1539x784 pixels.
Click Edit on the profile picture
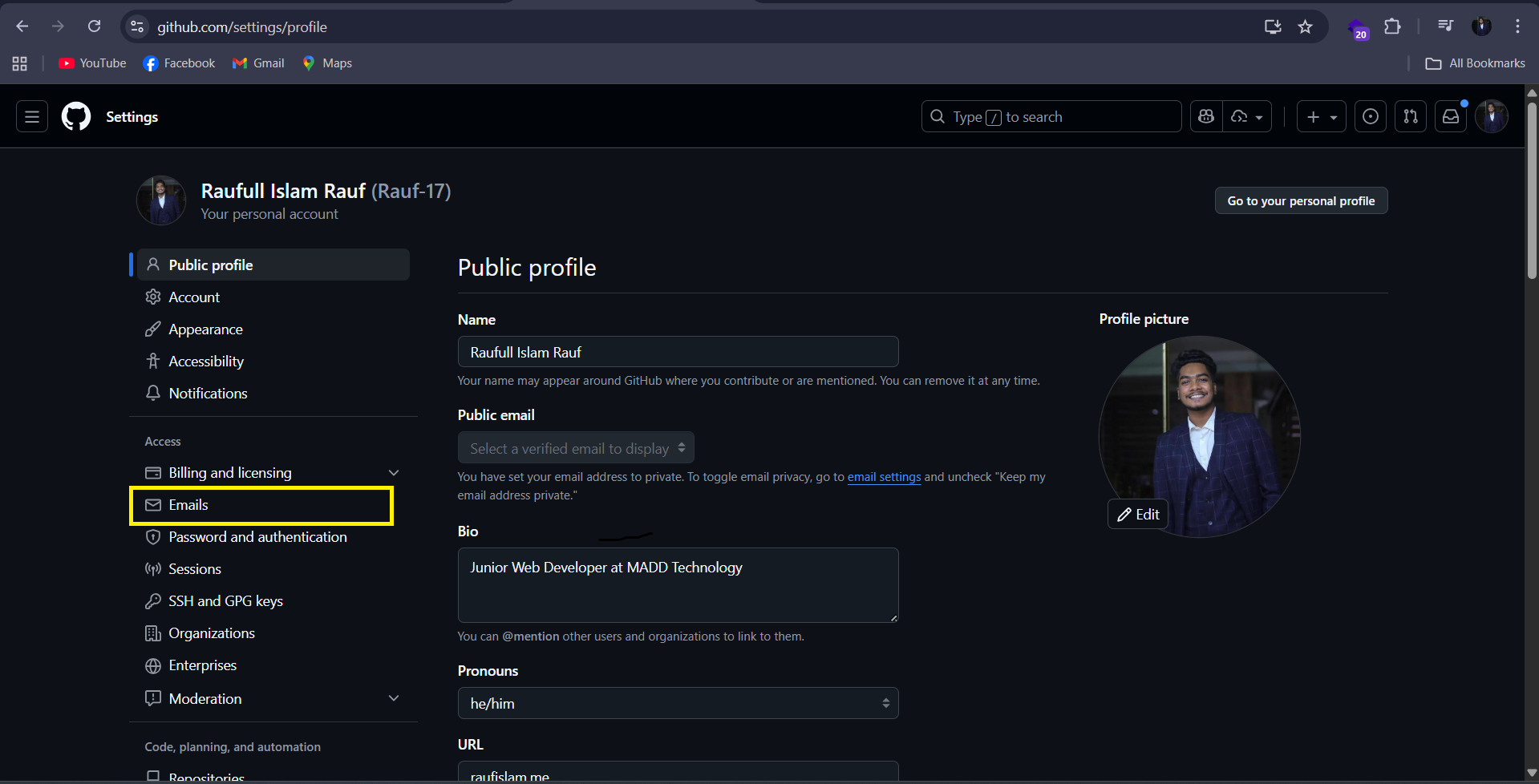click(1138, 515)
